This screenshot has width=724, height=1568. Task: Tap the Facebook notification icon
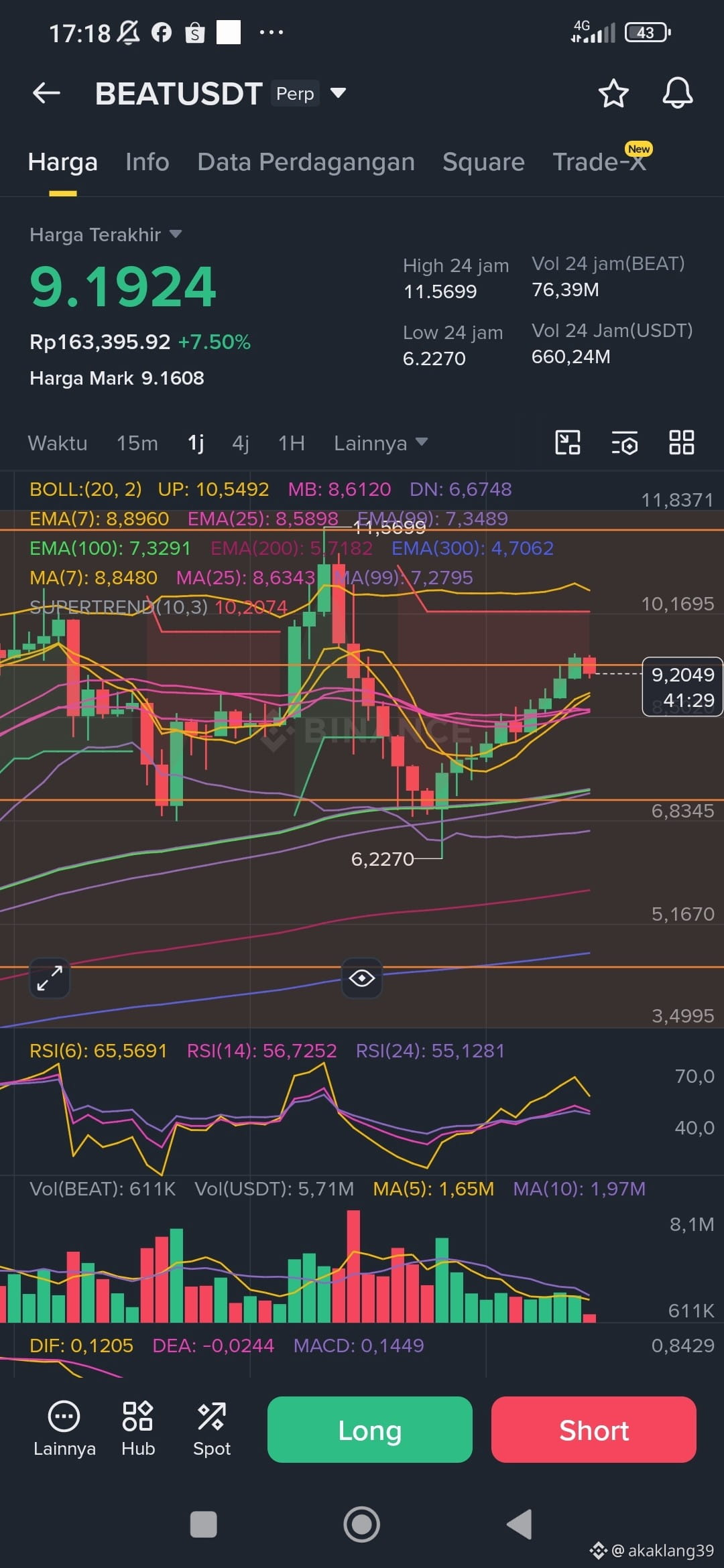coord(161,32)
